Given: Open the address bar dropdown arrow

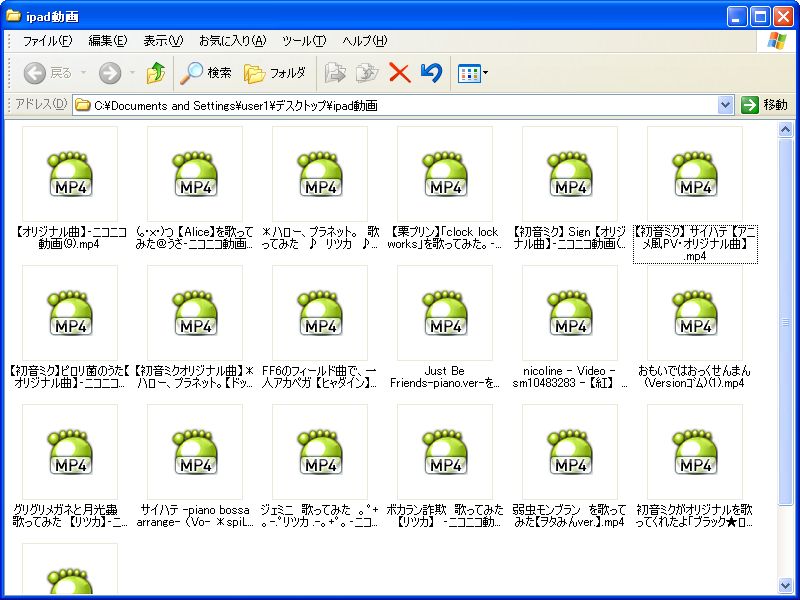Looking at the screenshot, I should pos(725,105).
